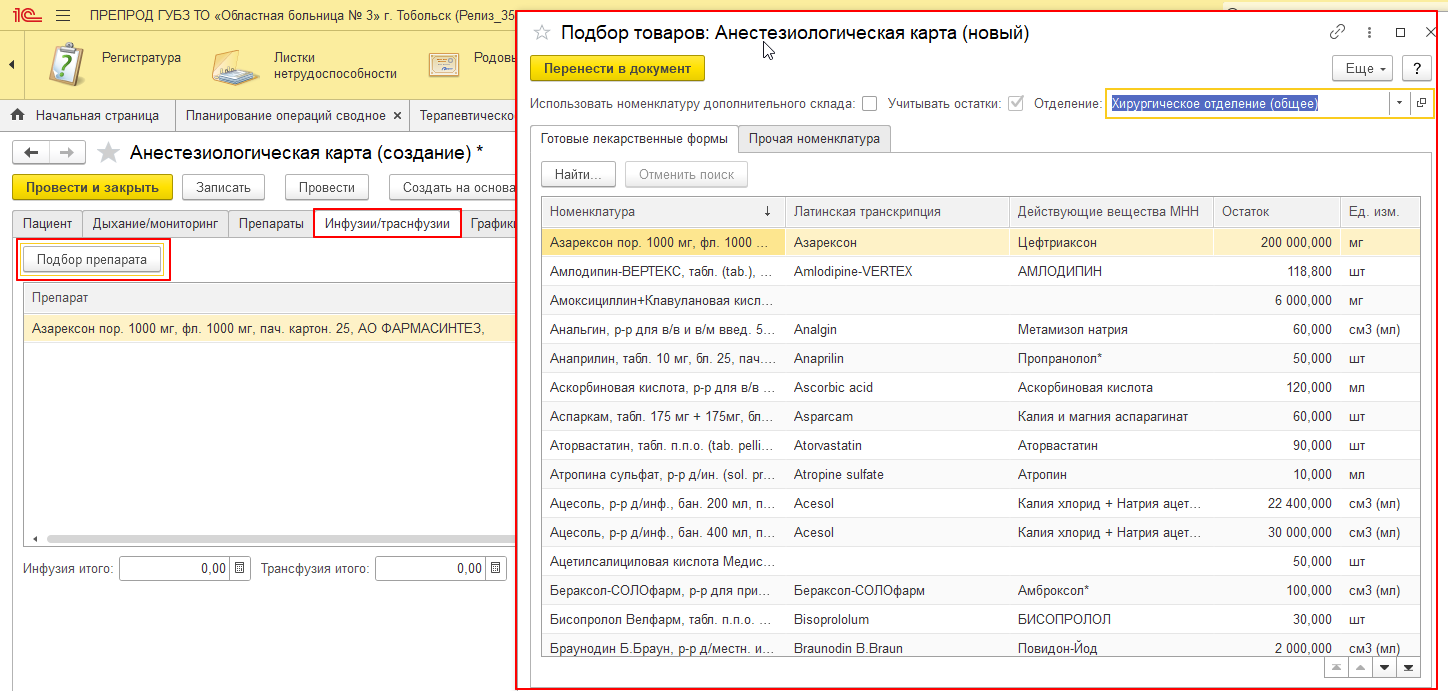The height and width of the screenshot is (691, 1448).
Task: Switch to the Прочая номенклатура tab
Action: click(x=814, y=139)
